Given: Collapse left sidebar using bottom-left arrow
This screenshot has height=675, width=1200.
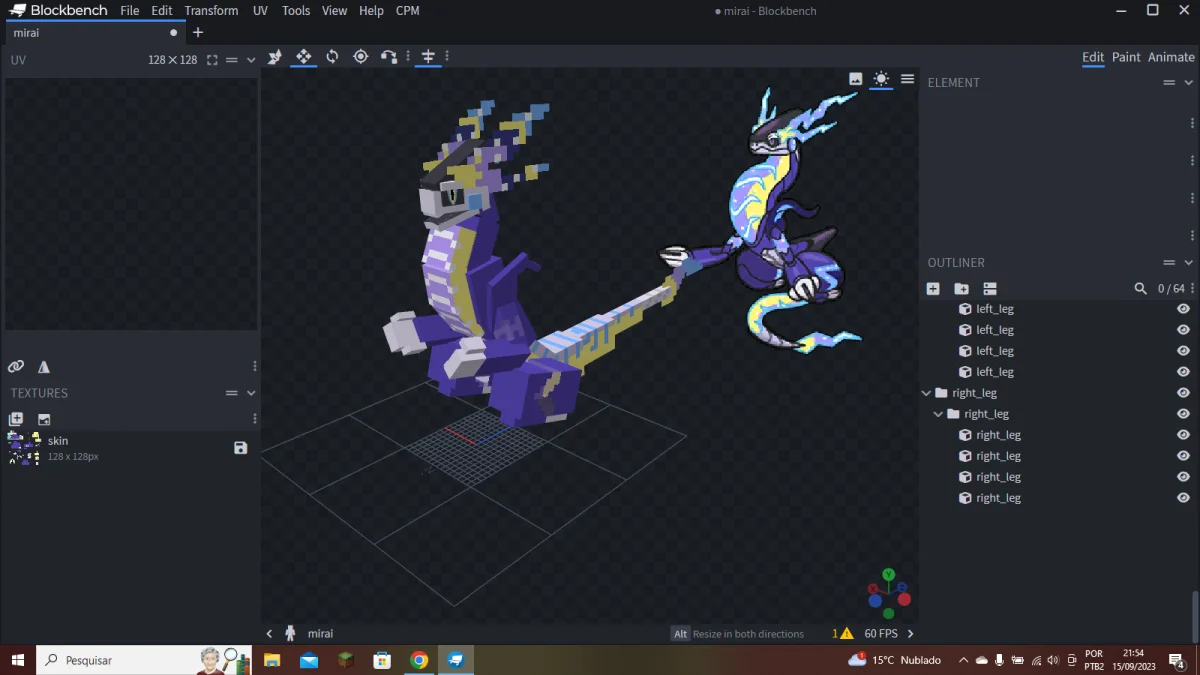Looking at the screenshot, I should click(x=269, y=634).
